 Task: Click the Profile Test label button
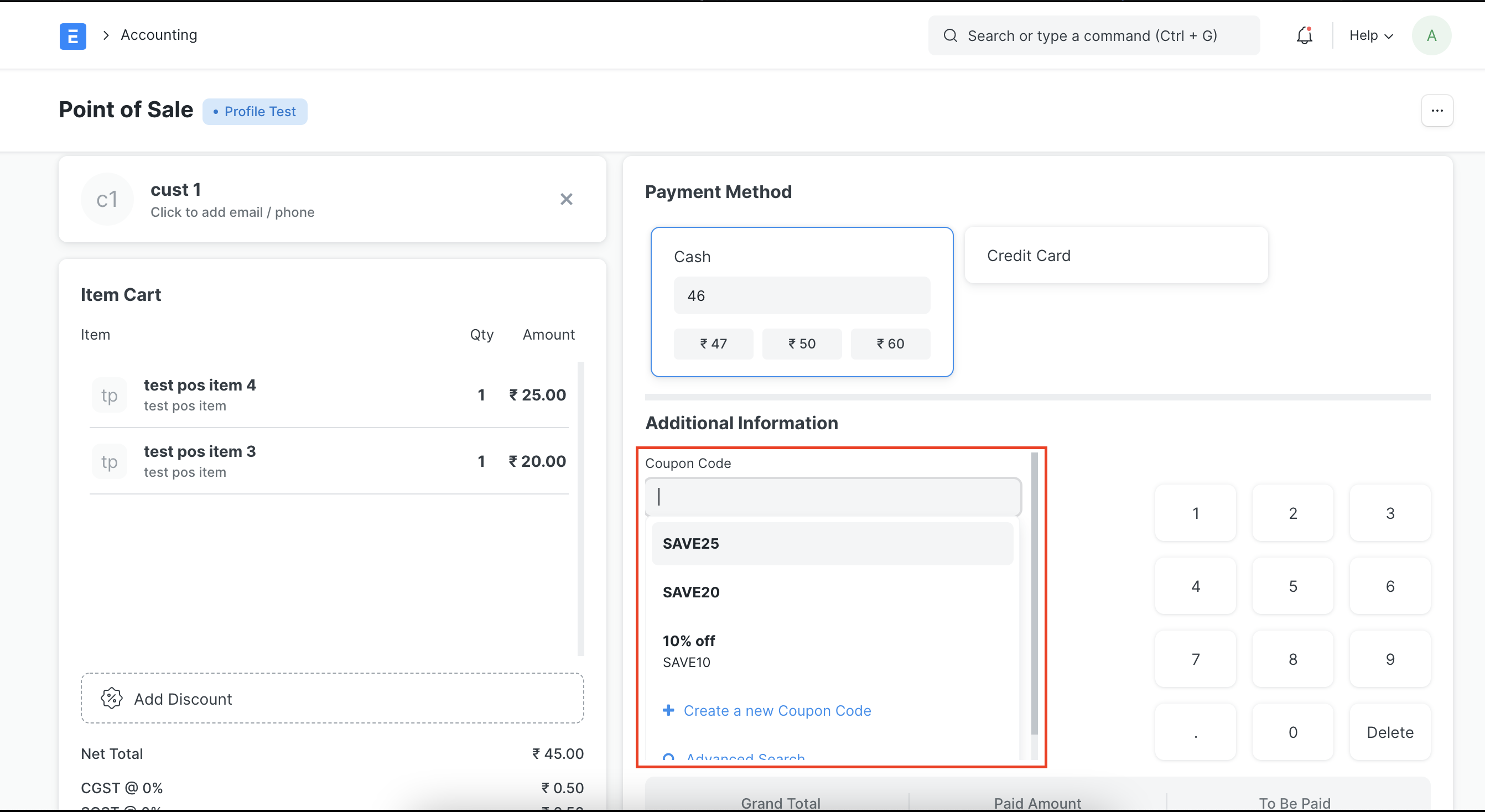click(x=255, y=111)
